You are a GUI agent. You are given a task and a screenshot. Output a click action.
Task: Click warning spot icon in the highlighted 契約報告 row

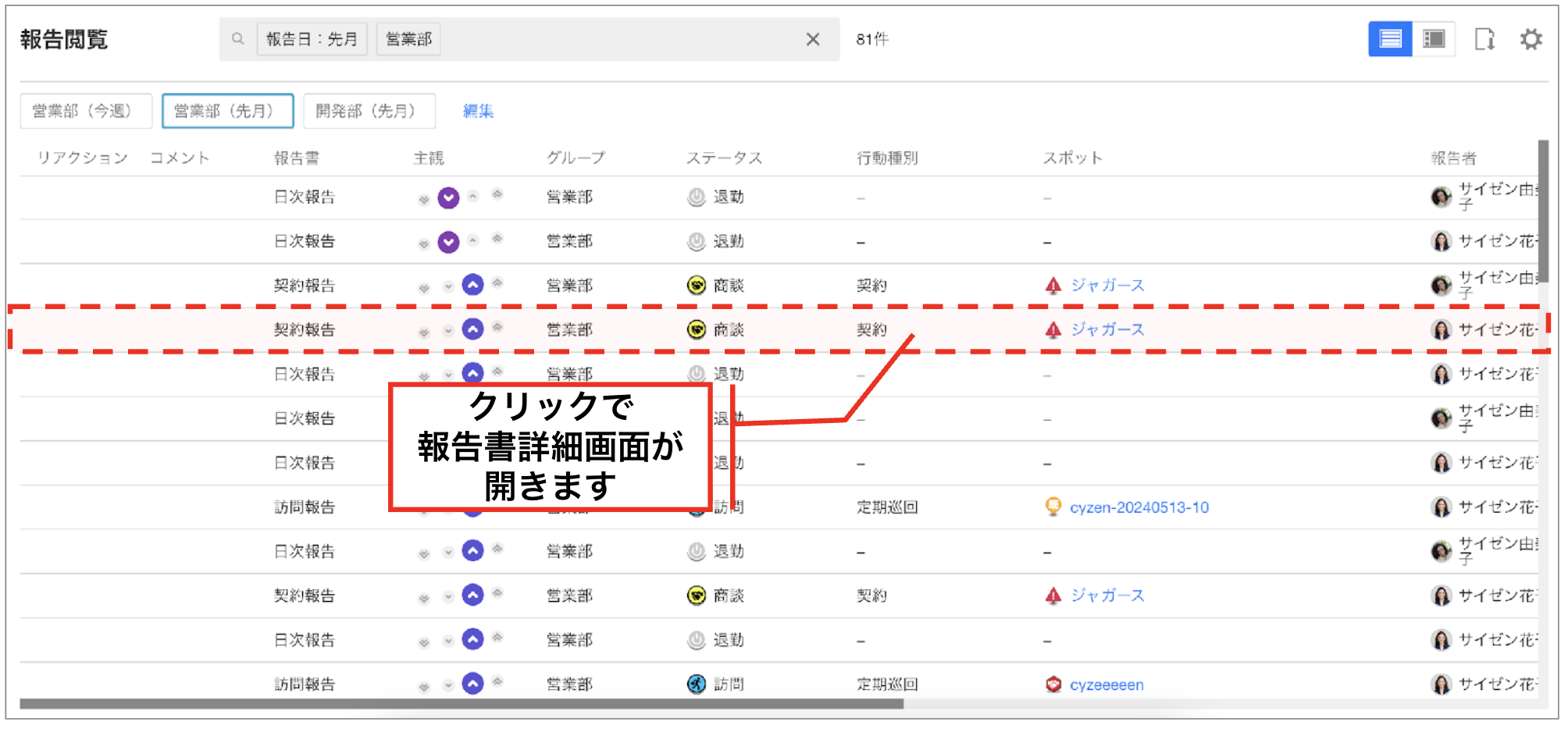coord(1053,330)
